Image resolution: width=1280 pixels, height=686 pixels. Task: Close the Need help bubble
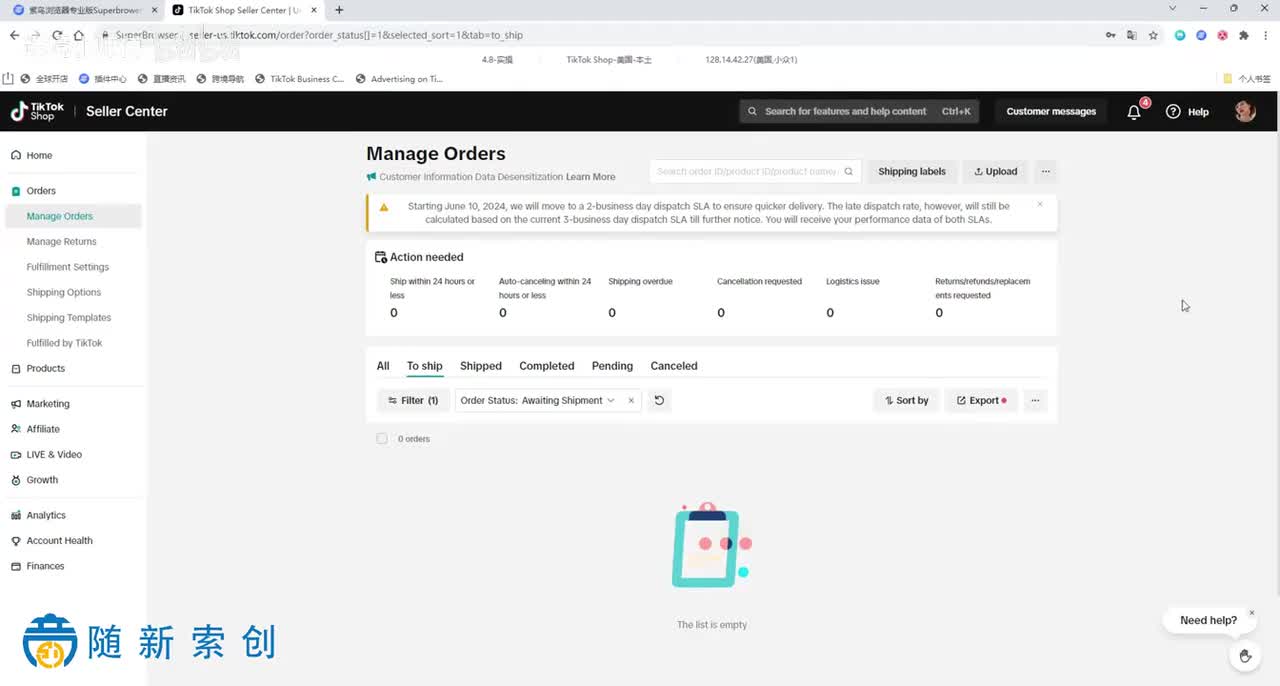point(1251,613)
